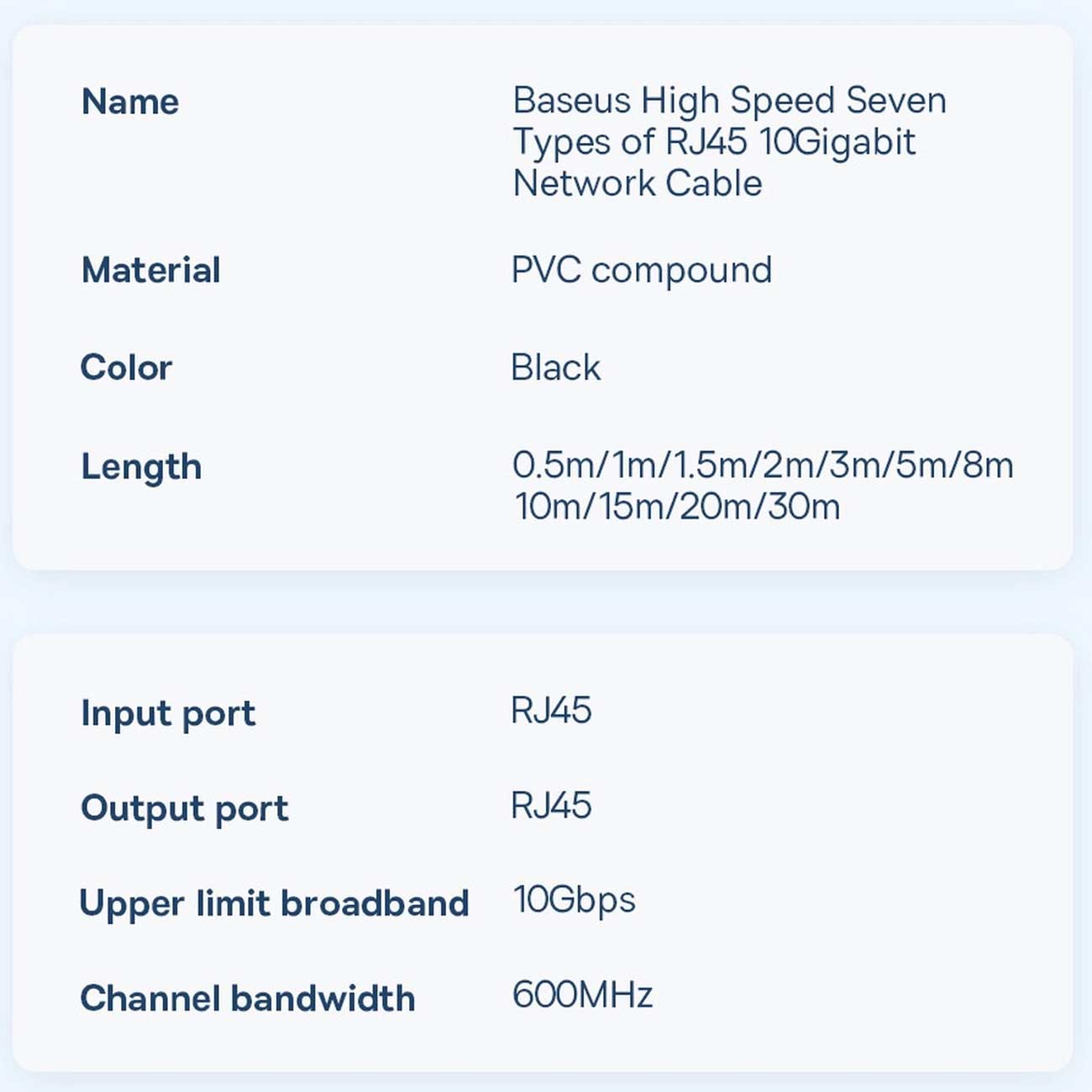Click the Color specification label
This screenshot has height=1092, width=1092.
pyautogui.click(x=126, y=368)
